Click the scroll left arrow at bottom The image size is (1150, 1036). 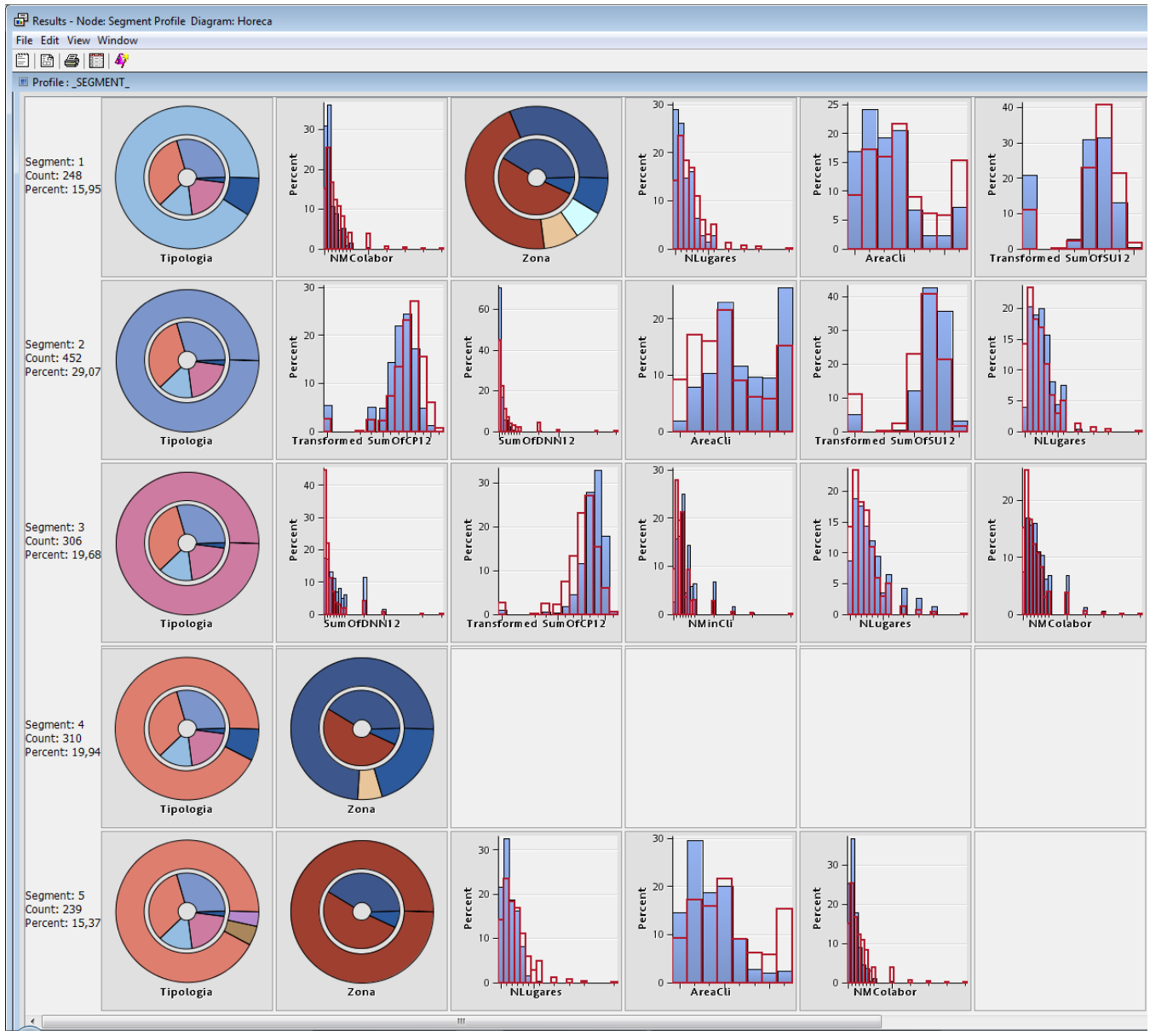coord(33,1021)
